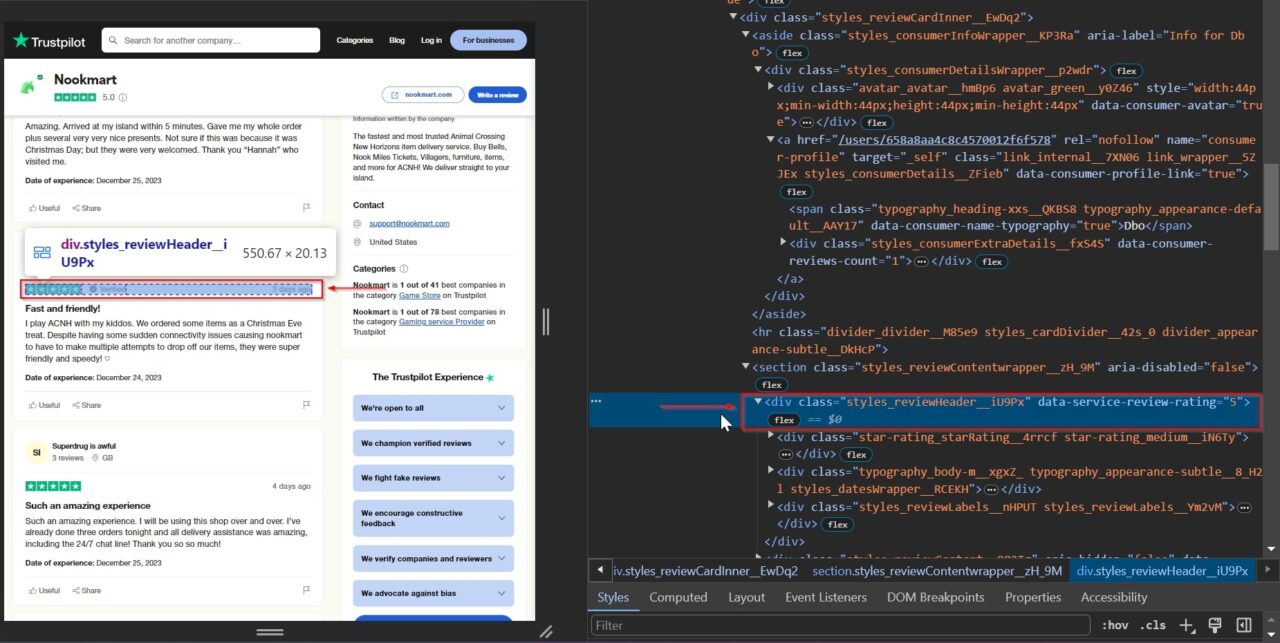Switch to the DOM Breakpoints tab
The image size is (1280, 643).
tap(935, 597)
